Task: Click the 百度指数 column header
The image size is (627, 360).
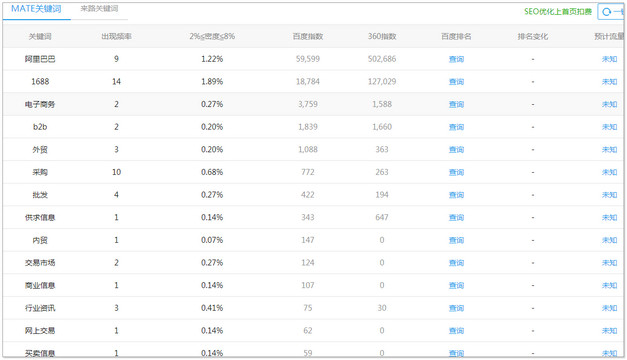Action: [x=308, y=36]
